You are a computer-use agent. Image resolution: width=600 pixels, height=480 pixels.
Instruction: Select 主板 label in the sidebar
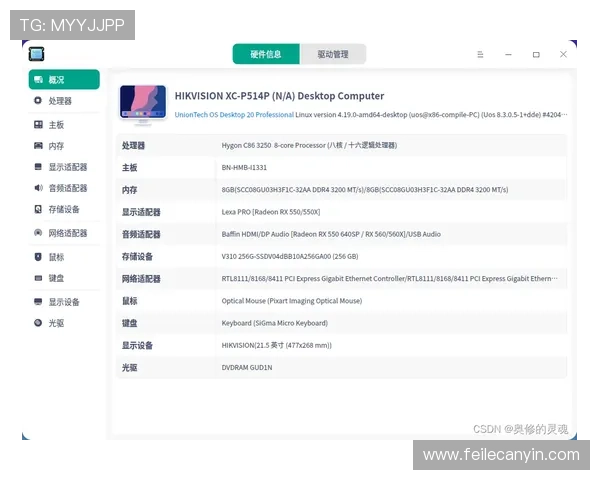56,125
